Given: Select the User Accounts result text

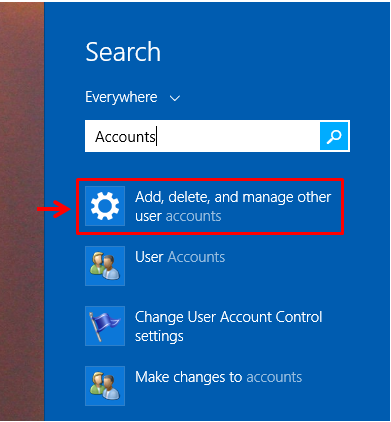Looking at the screenshot, I should coord(180,257).
